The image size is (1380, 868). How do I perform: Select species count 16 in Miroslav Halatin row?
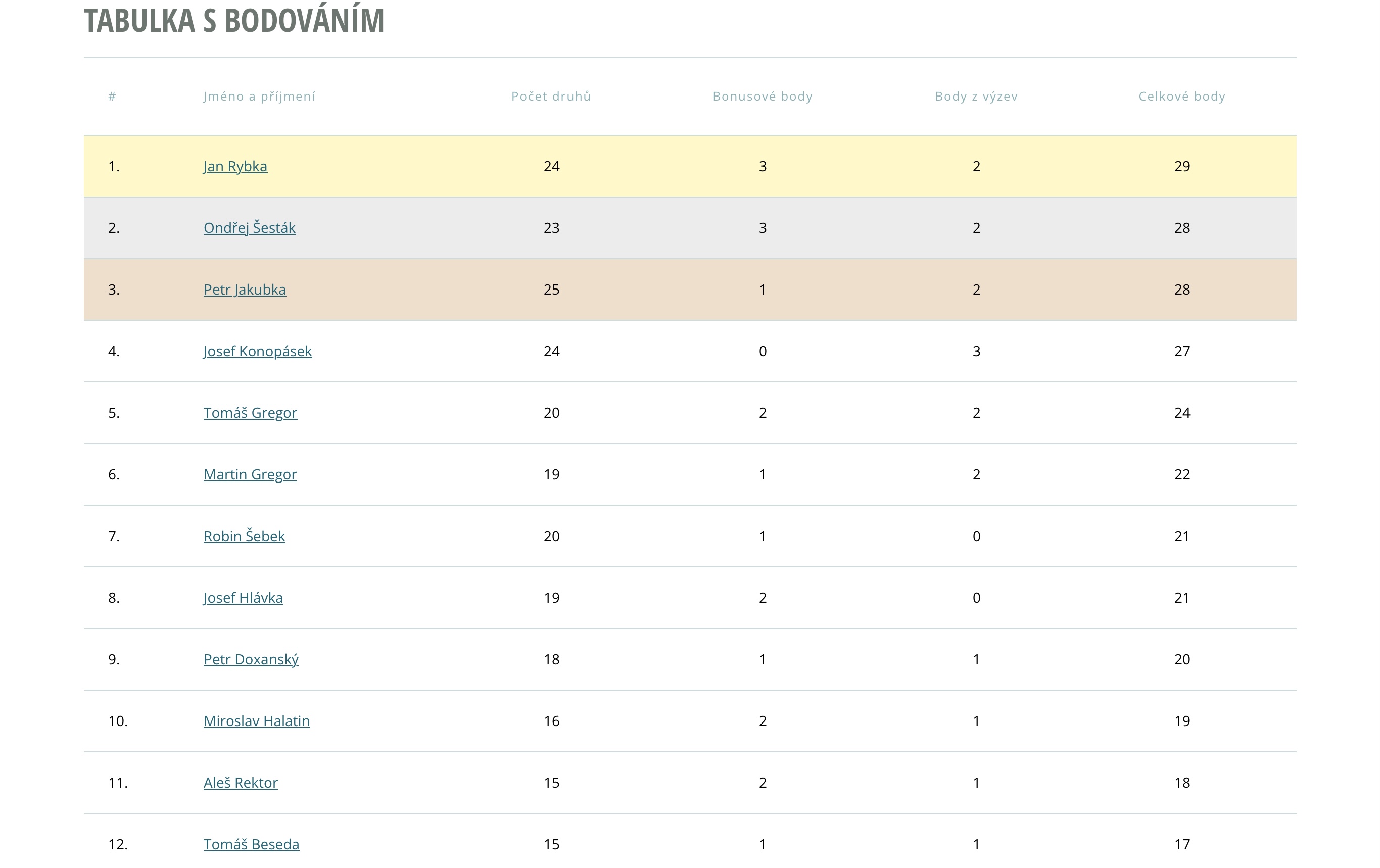tap(551, 721)
